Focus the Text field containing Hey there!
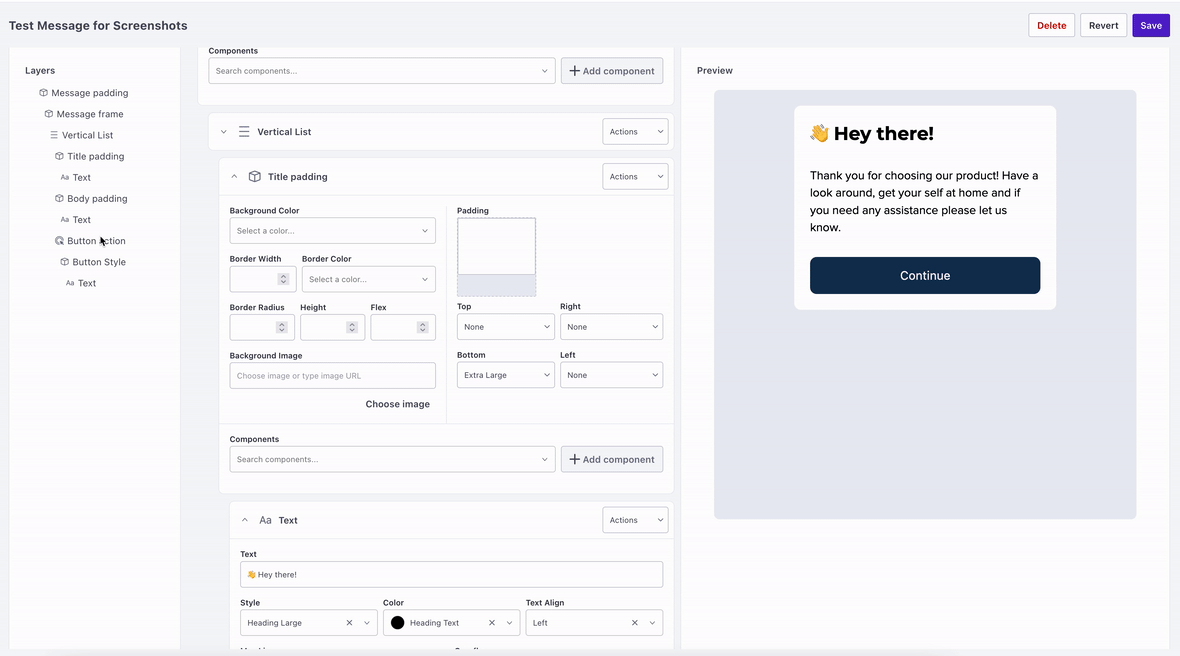The height and width of the screenshot is (656, 1180). click(x=452, y=574)
